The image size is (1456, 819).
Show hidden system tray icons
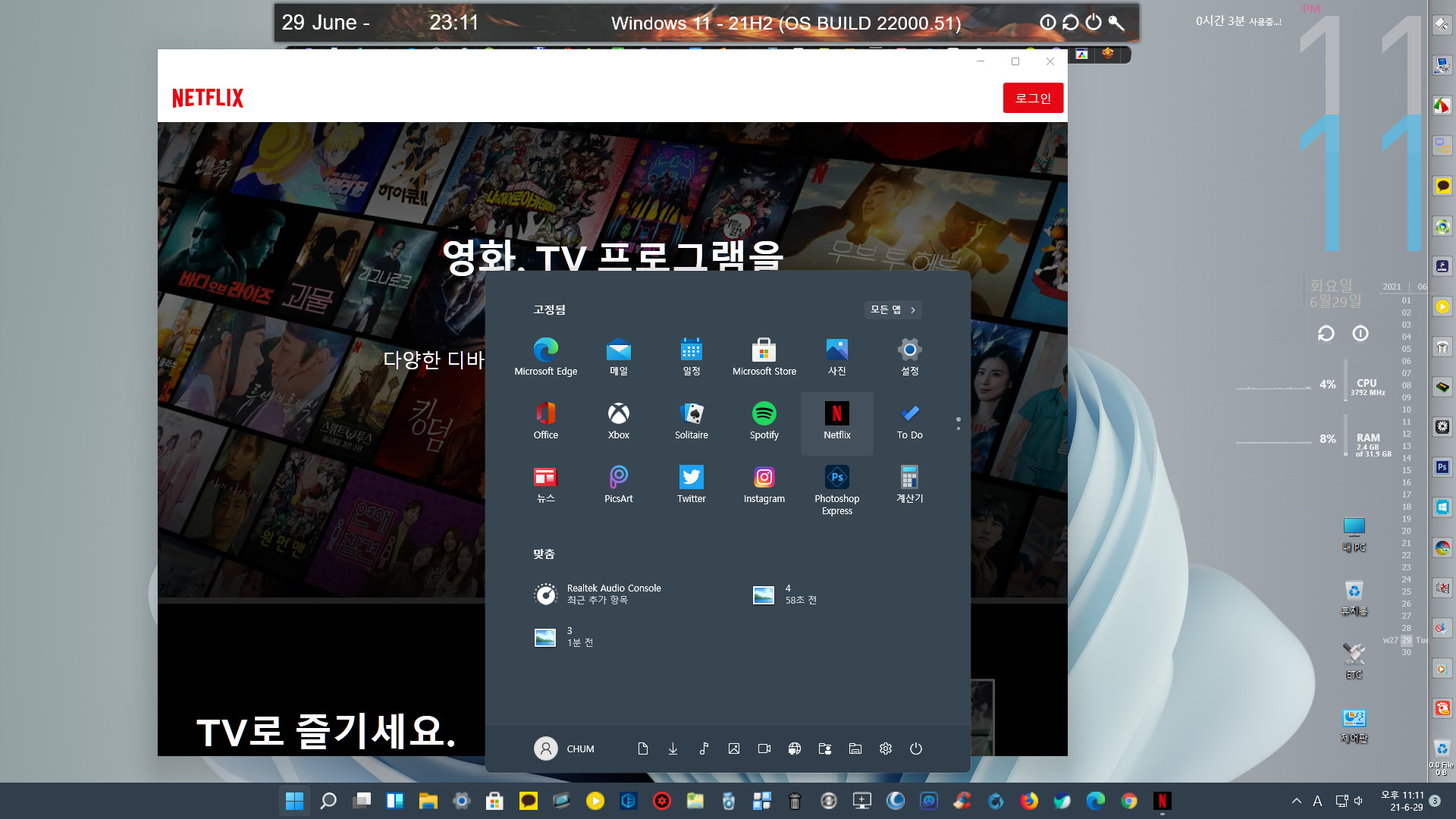1297,801
